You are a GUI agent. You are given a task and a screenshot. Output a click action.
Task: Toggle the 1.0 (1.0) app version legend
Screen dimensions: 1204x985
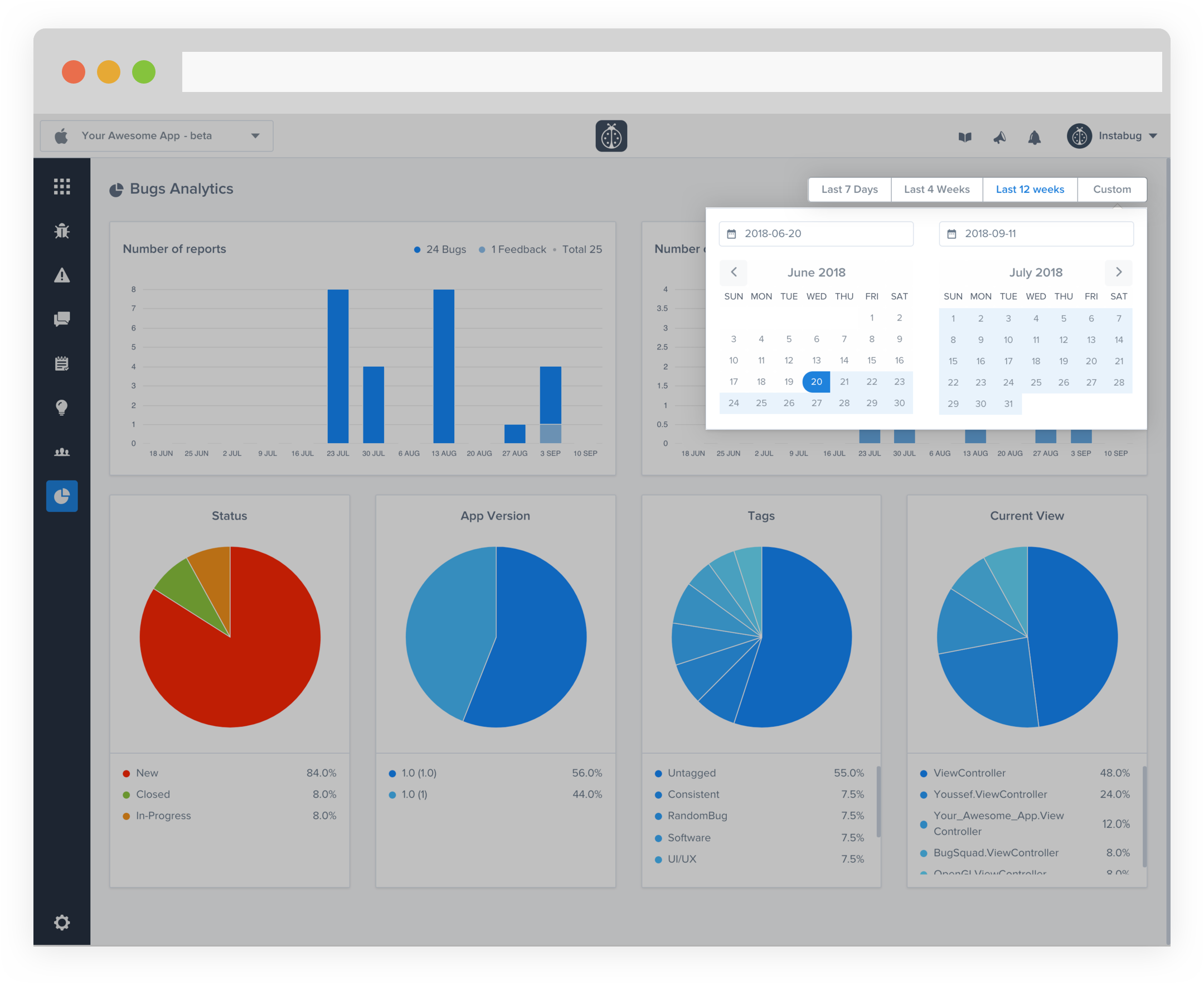coord(496,773)
